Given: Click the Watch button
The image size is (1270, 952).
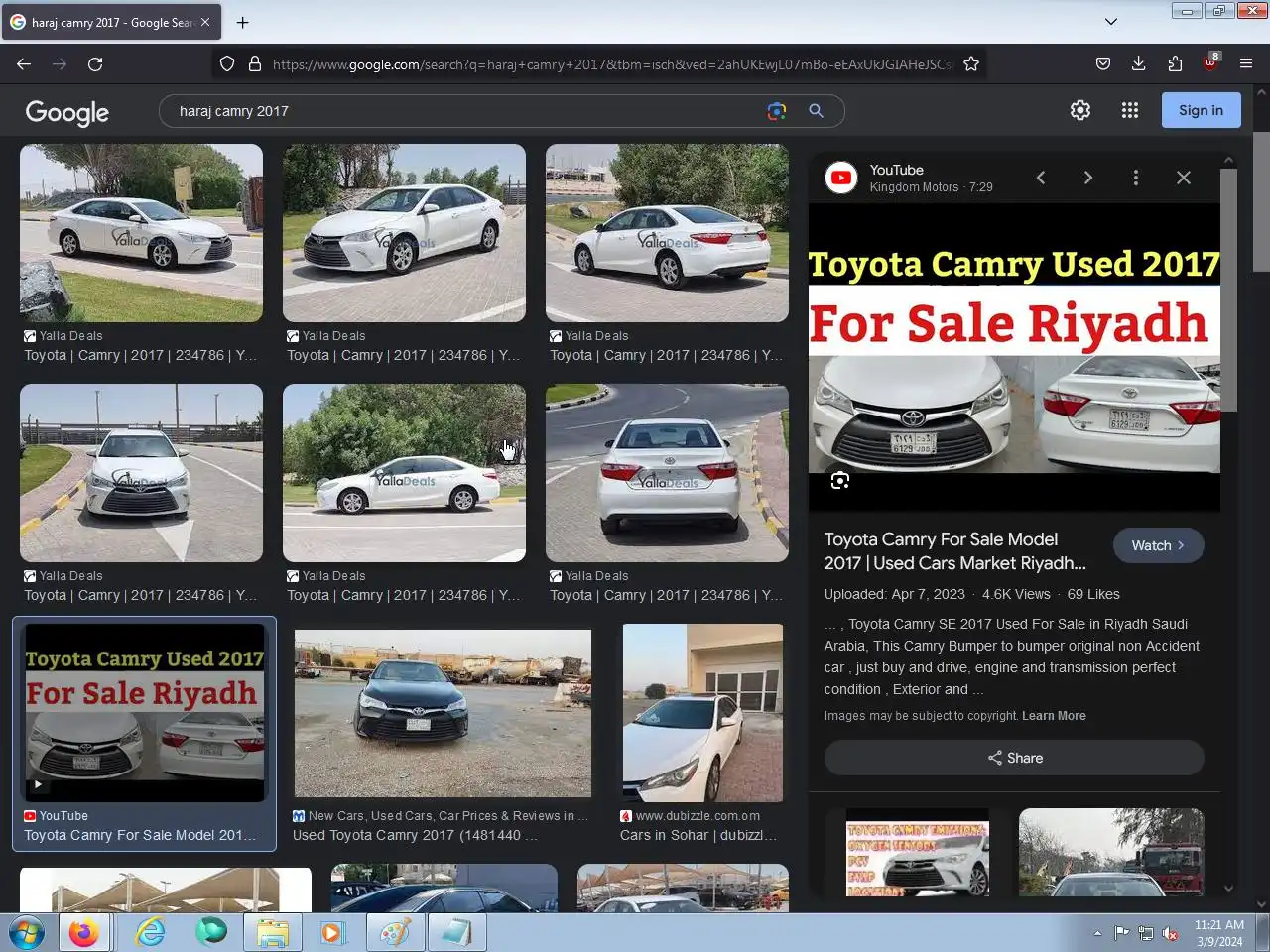Looking at the screenshot, I should 1159,545.
